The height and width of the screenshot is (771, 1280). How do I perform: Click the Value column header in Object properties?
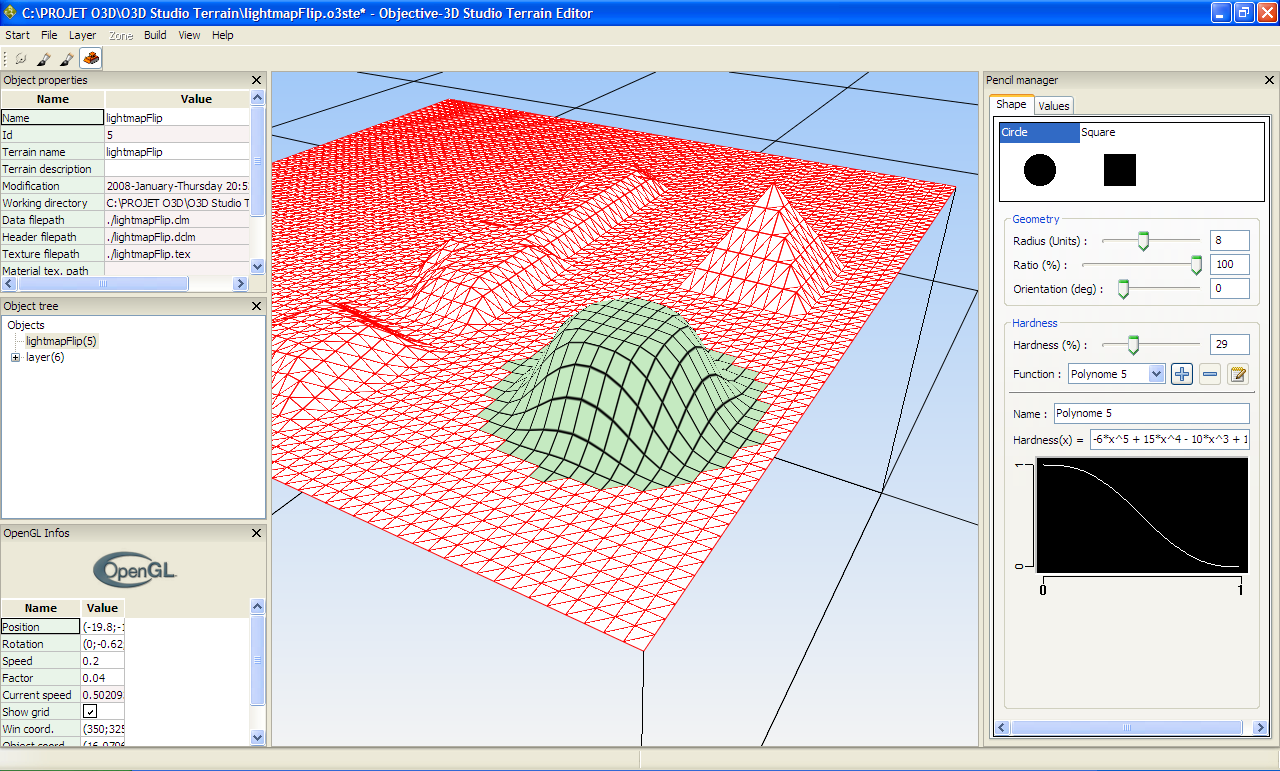[196, 99]
